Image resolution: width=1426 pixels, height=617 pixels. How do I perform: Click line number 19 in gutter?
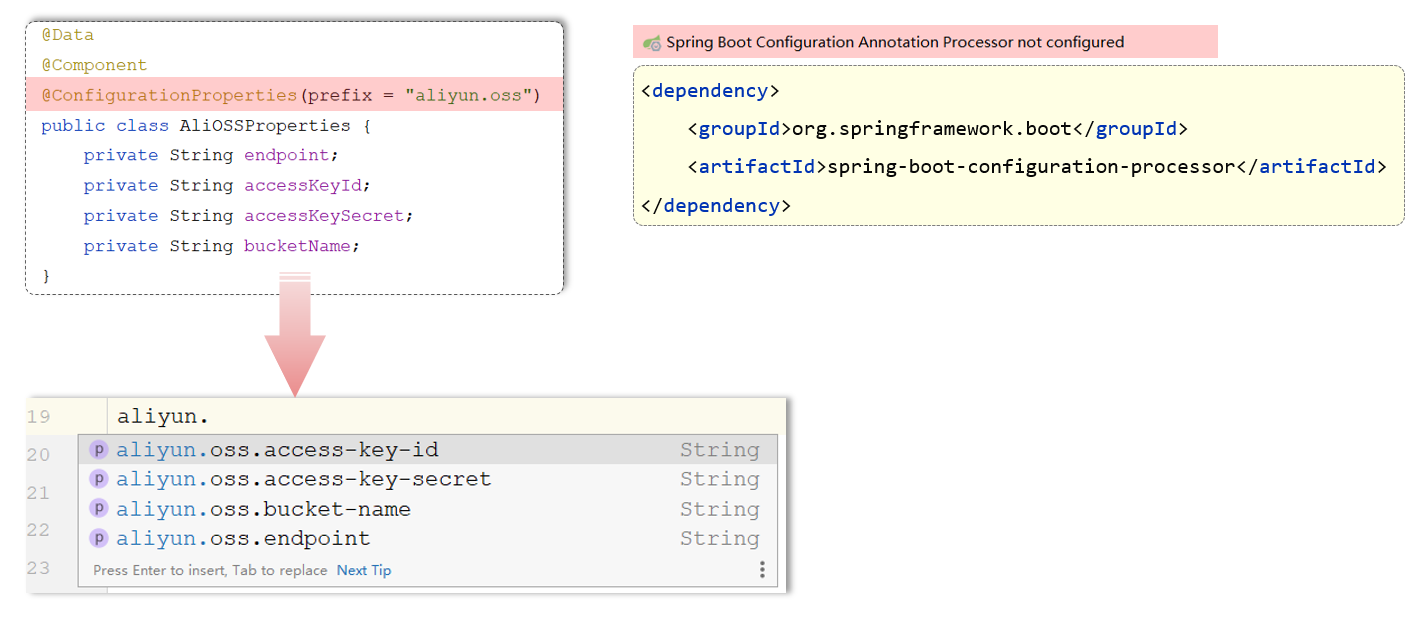39,417
